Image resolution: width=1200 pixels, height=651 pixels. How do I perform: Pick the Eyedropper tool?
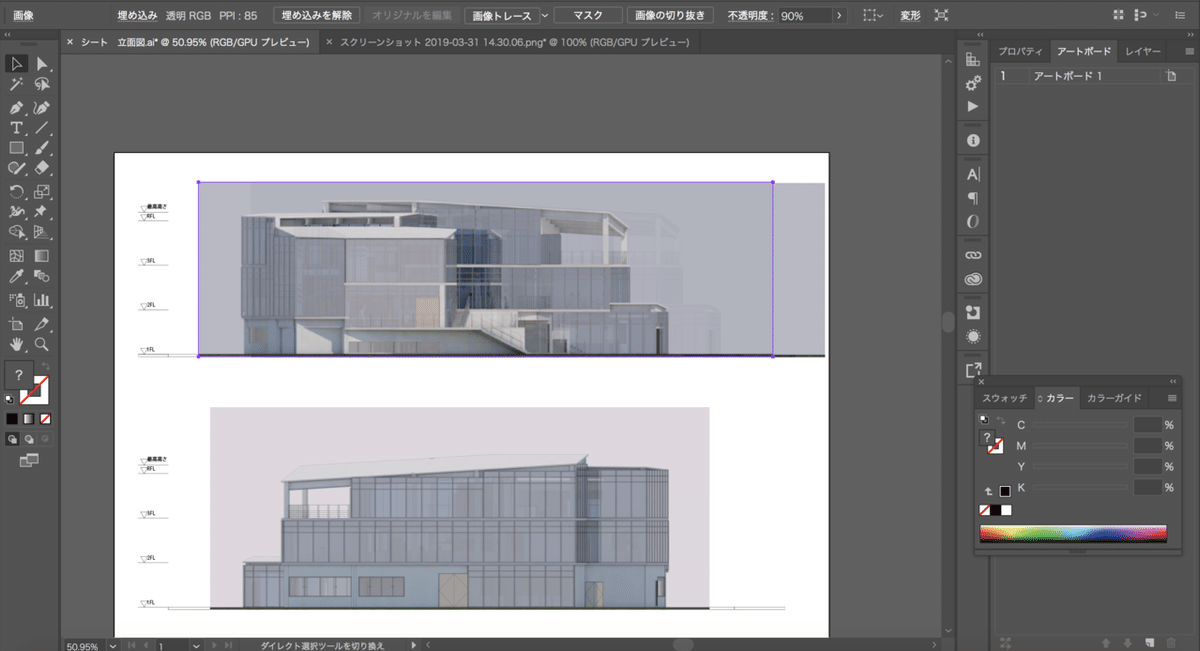coord(16,277)
